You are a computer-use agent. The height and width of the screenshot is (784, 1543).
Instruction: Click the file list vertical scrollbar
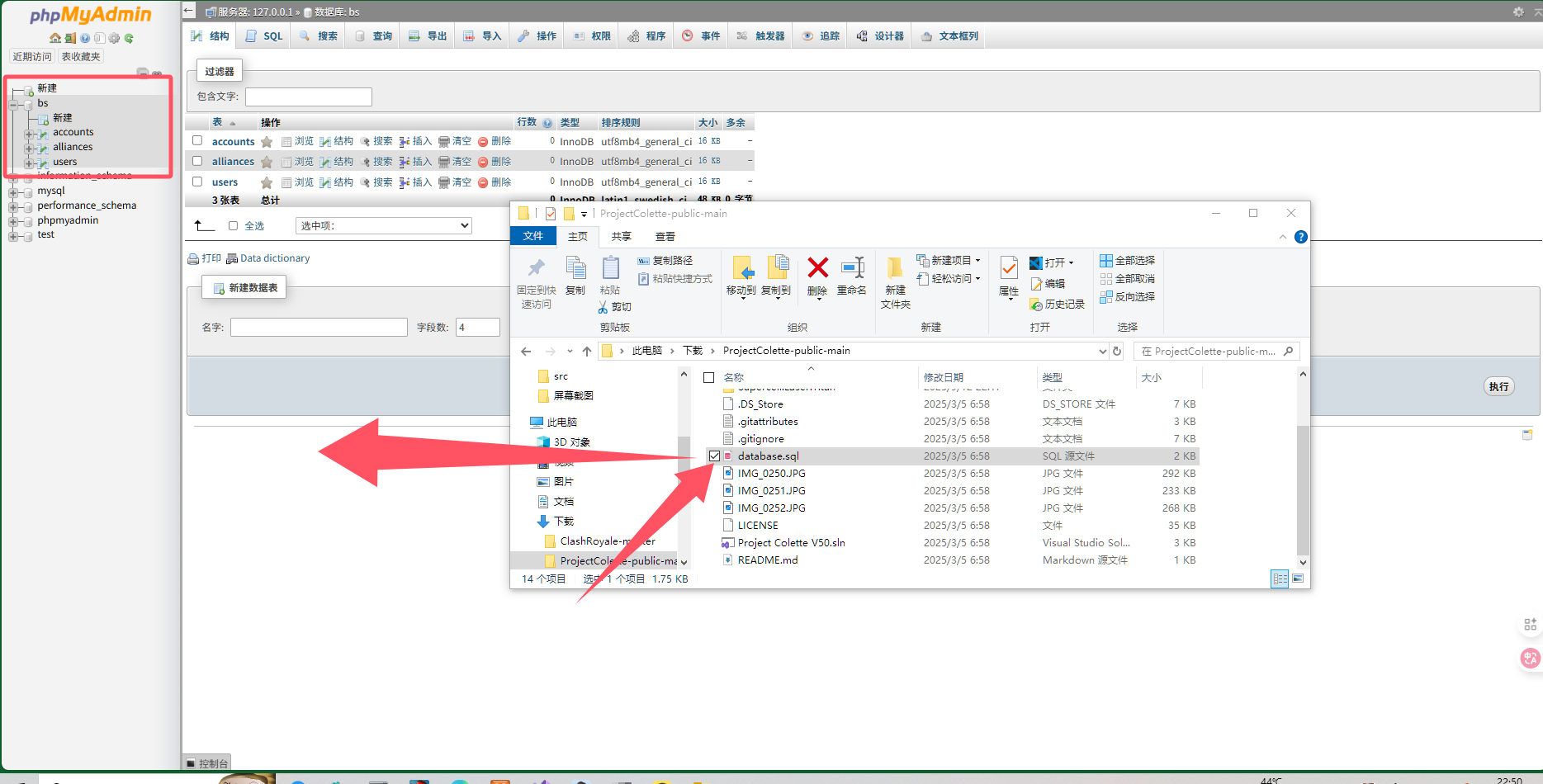[1303, 467]
